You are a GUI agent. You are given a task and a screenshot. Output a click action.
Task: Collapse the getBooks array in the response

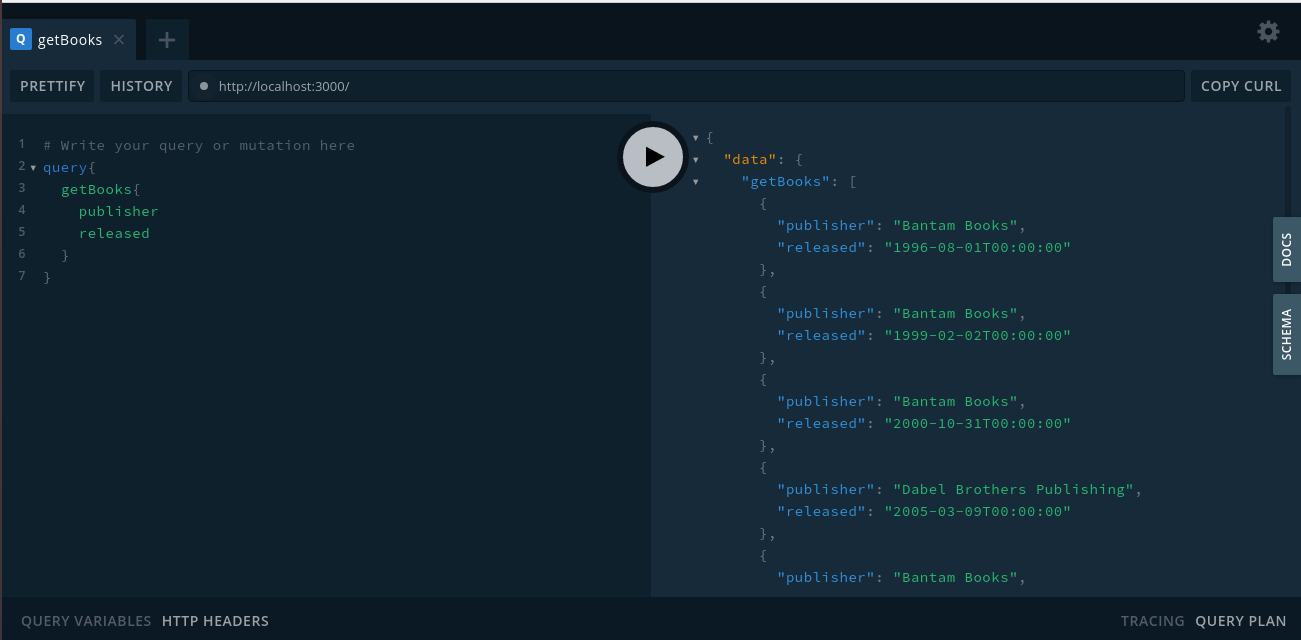coord(695,181)
